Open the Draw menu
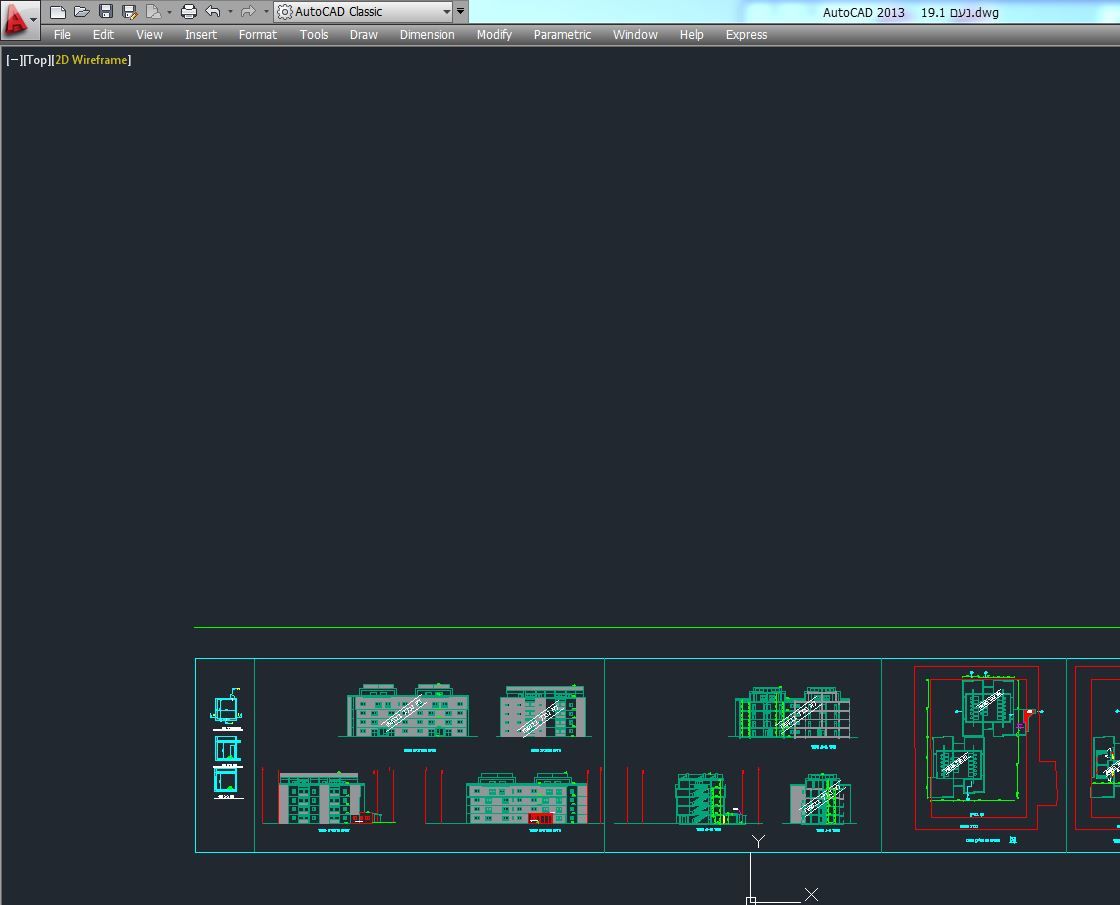The height and width of the screenshot is (905, 1120). pyautogui.click(x=364, y=34)
